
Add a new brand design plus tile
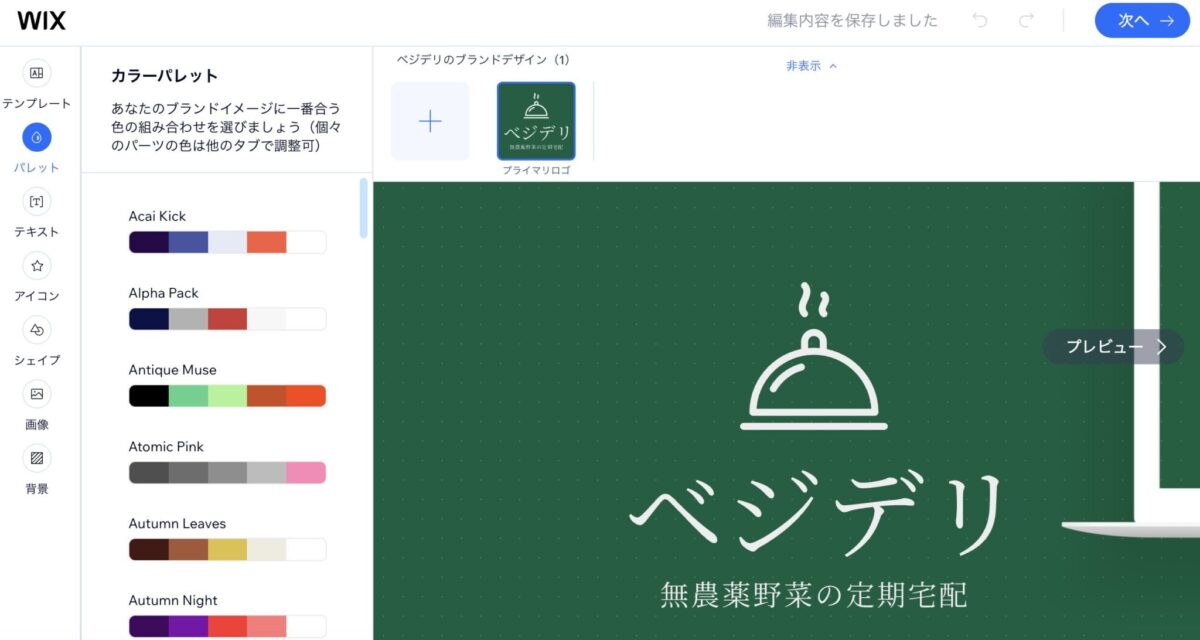click(x=430, y=121)
